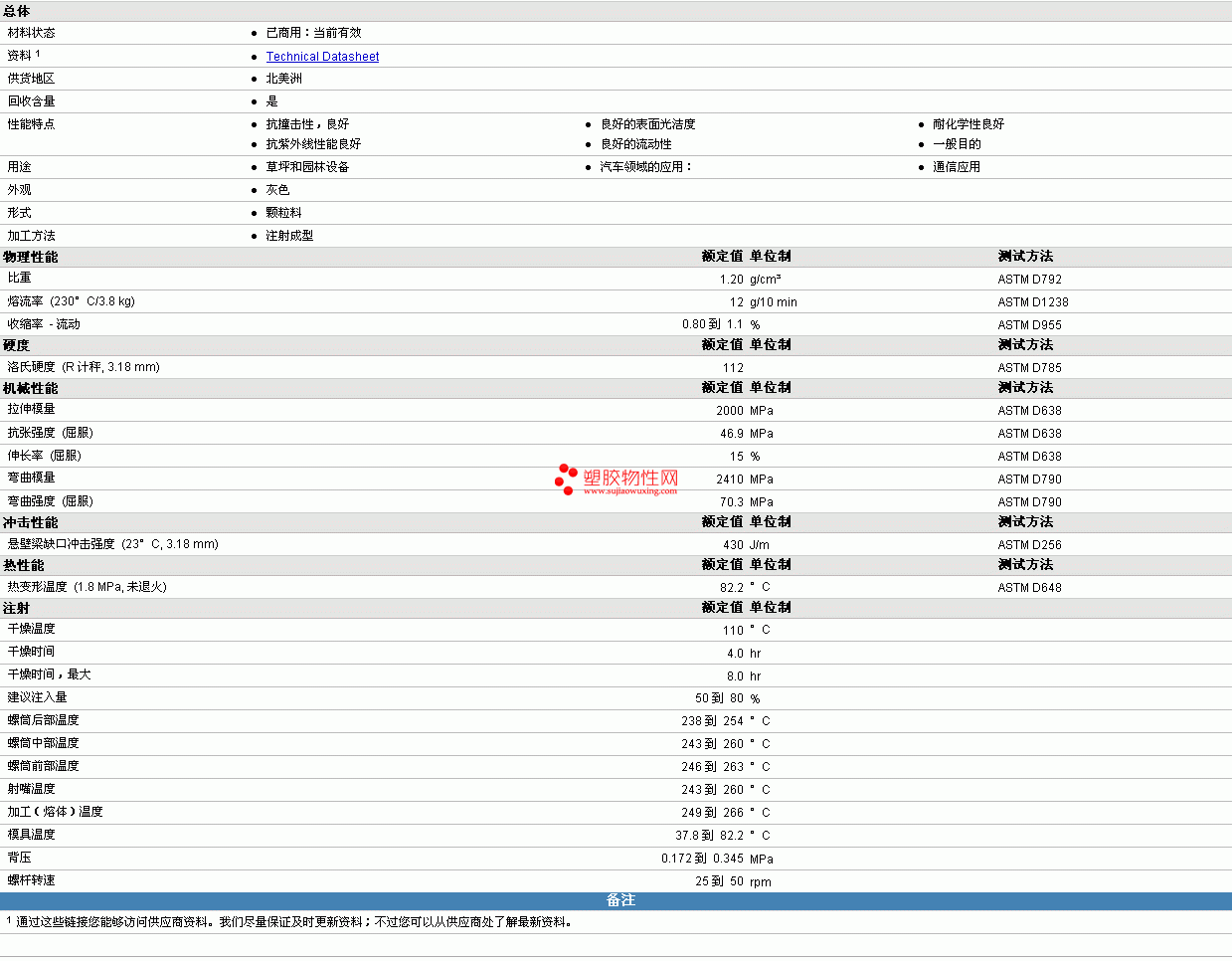
Task: Select 注射成型 processing method
Action: (x=289, y=236)
